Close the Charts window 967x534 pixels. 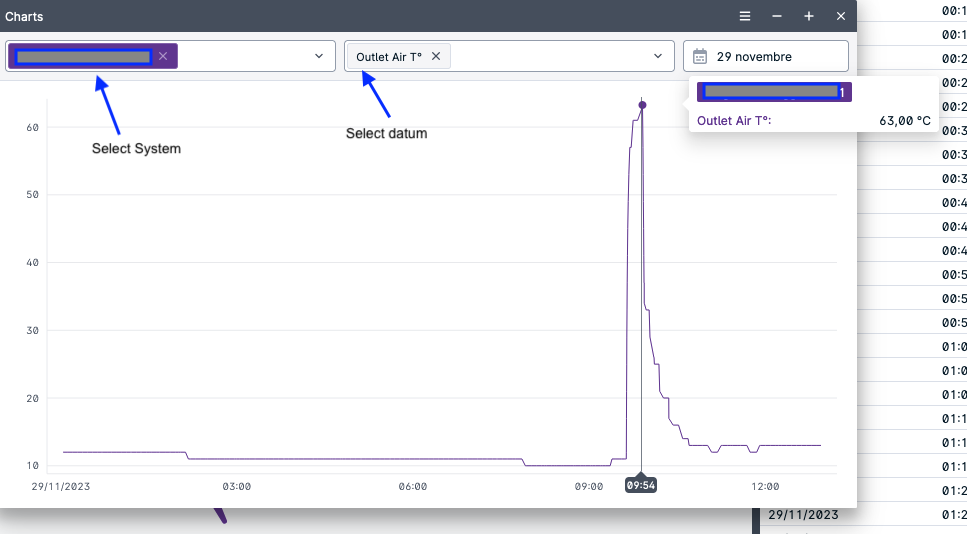(x=841, y=16)
